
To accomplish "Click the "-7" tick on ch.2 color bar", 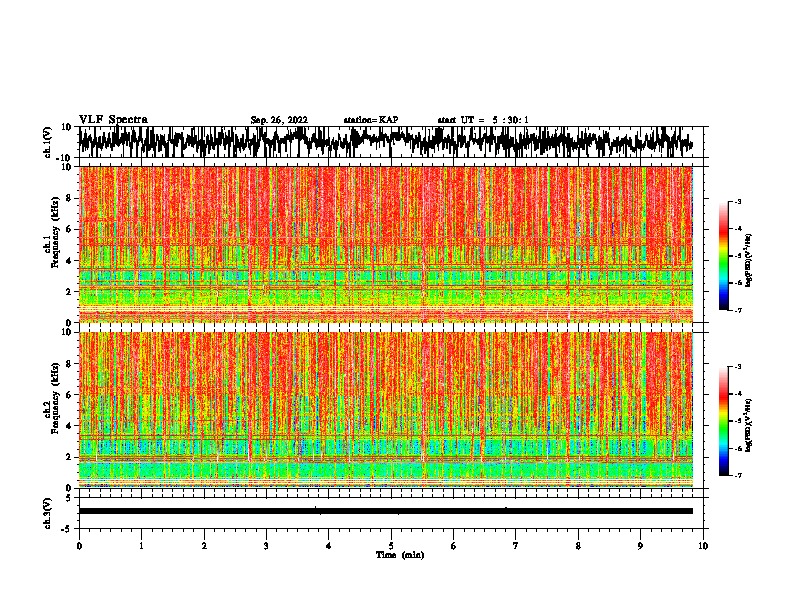I will tap(737, 476).
